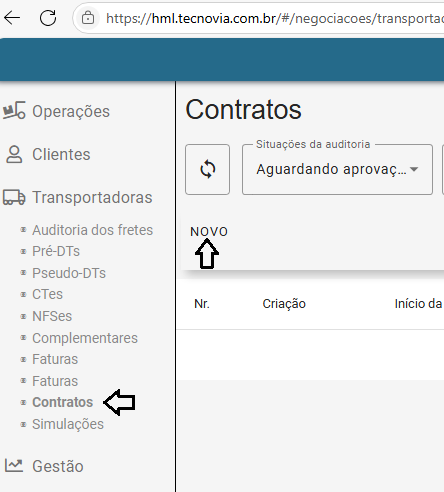This screenshot has width=444, height=492.
Task: Go to Pseudo-DTs in the sidebar
Action: 69,273
